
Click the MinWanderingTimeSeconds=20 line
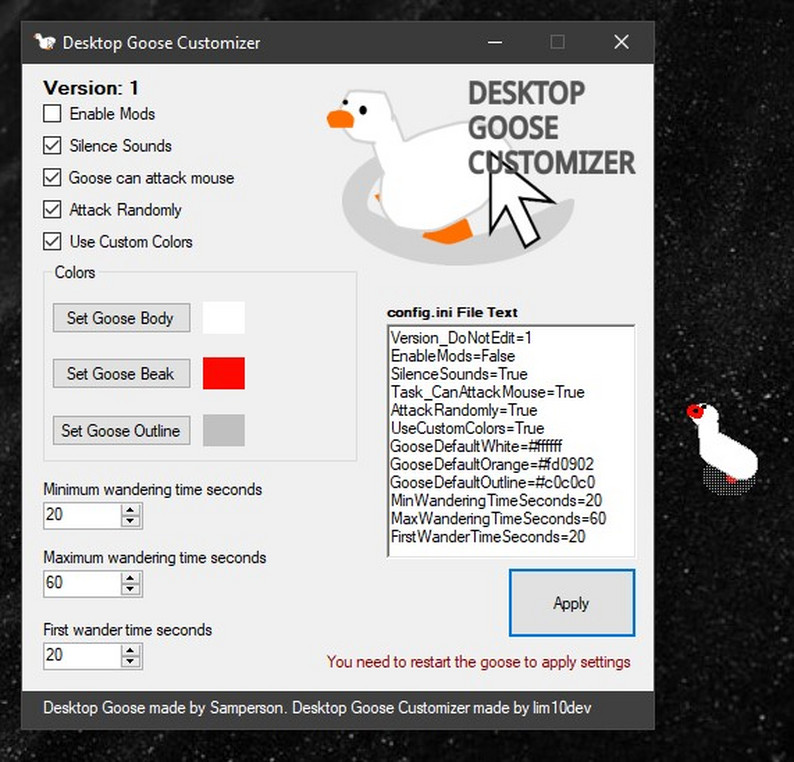496,501
